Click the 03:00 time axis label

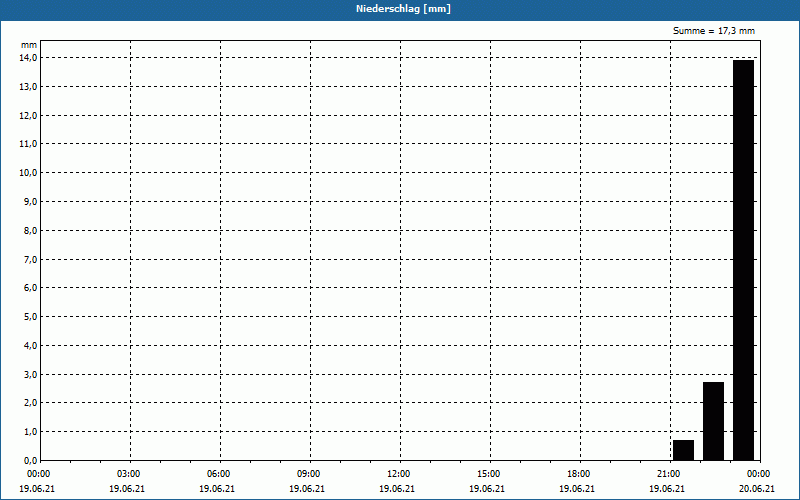click(x=129, y=474)
